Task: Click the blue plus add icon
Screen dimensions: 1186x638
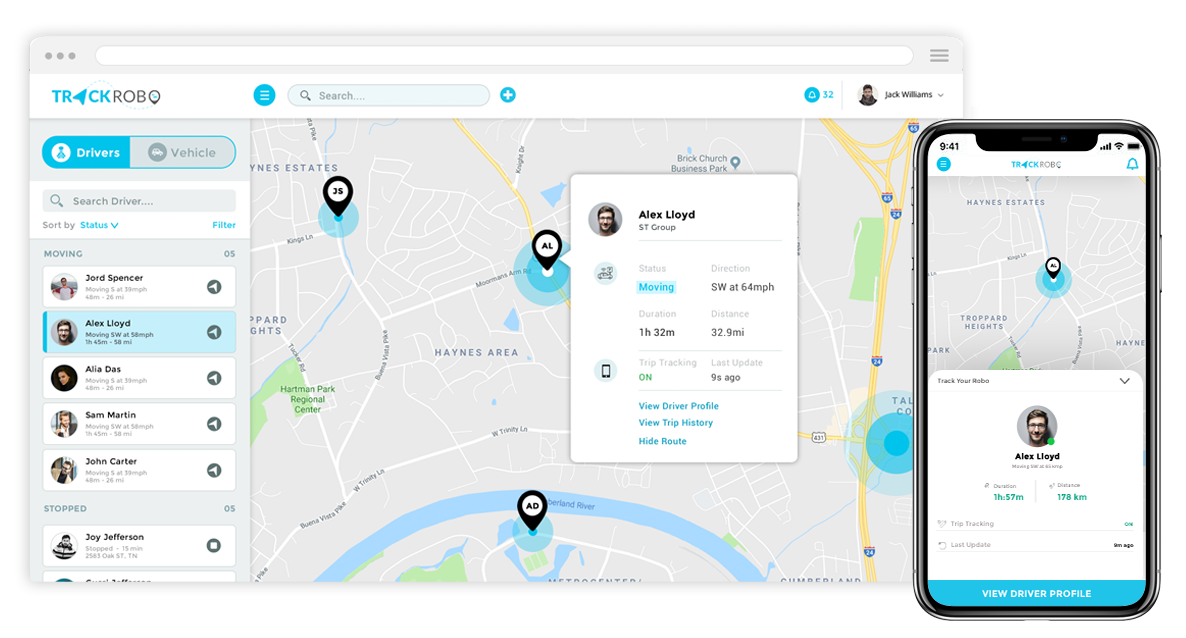Action: (508, 95)
